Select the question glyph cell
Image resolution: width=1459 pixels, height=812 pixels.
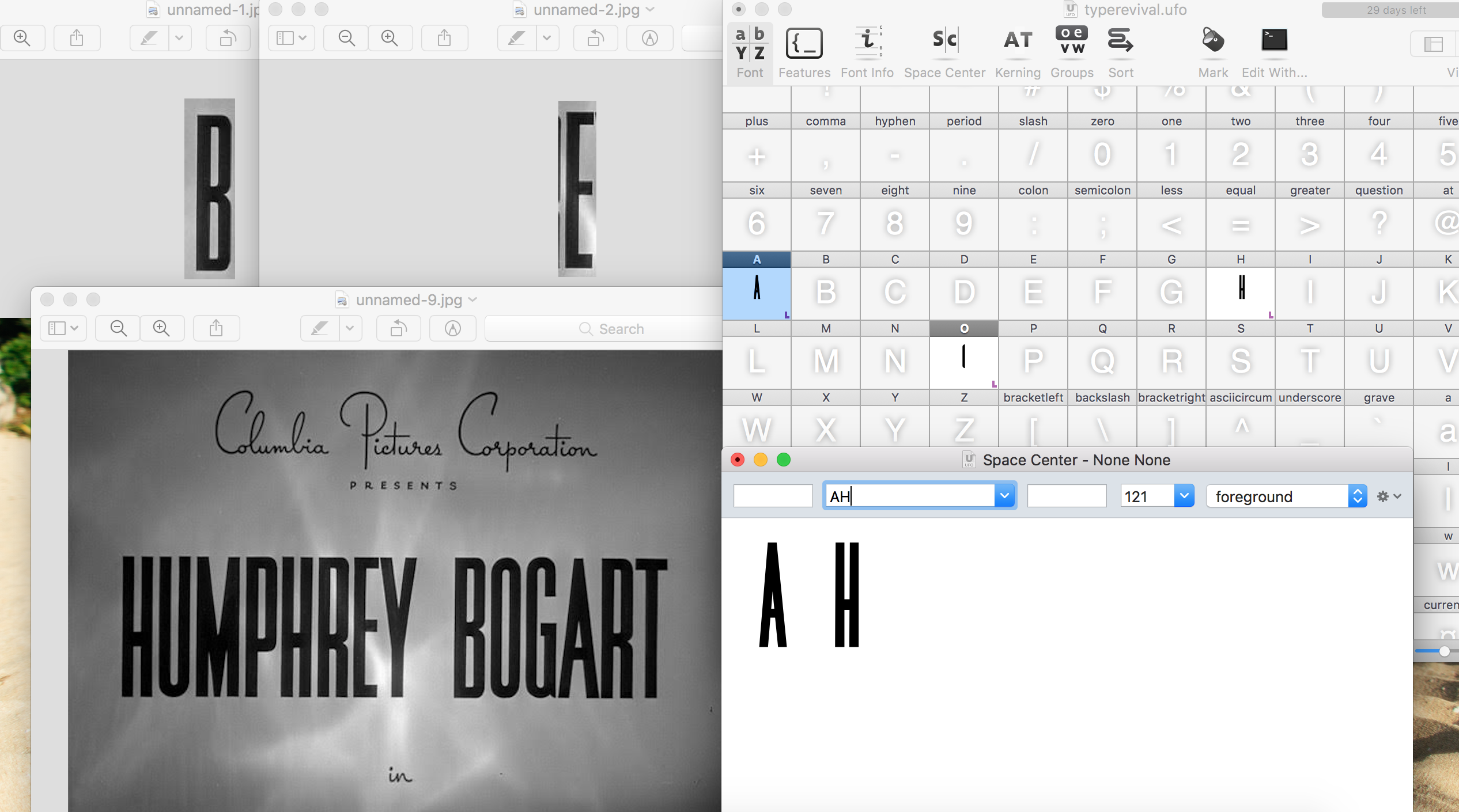point(1379,217)
